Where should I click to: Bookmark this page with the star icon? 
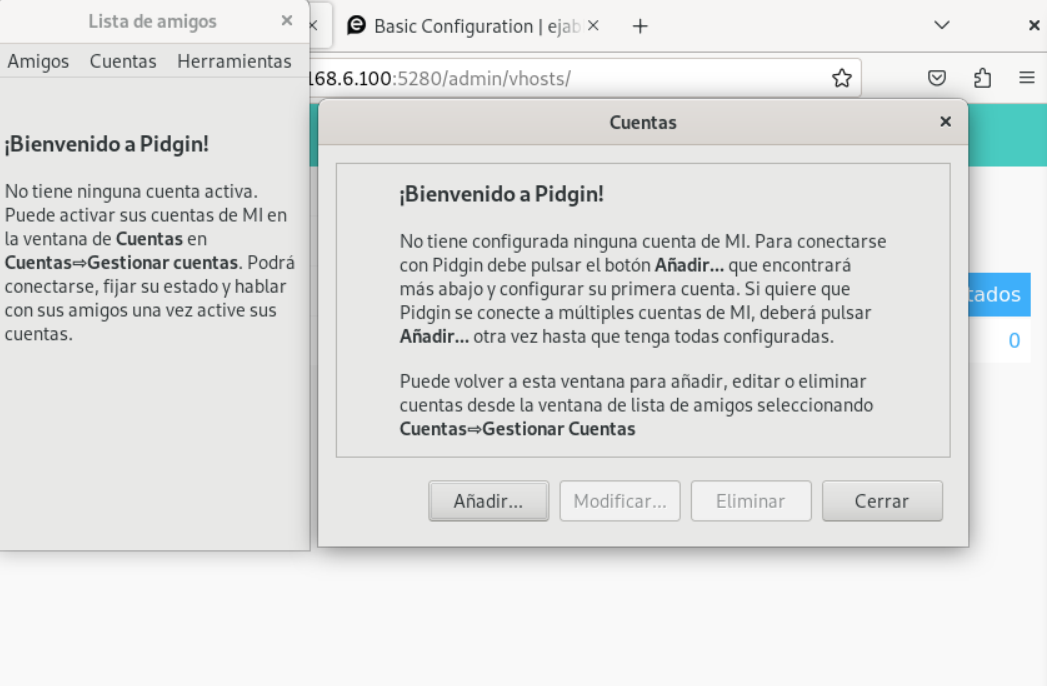[842, 78]
